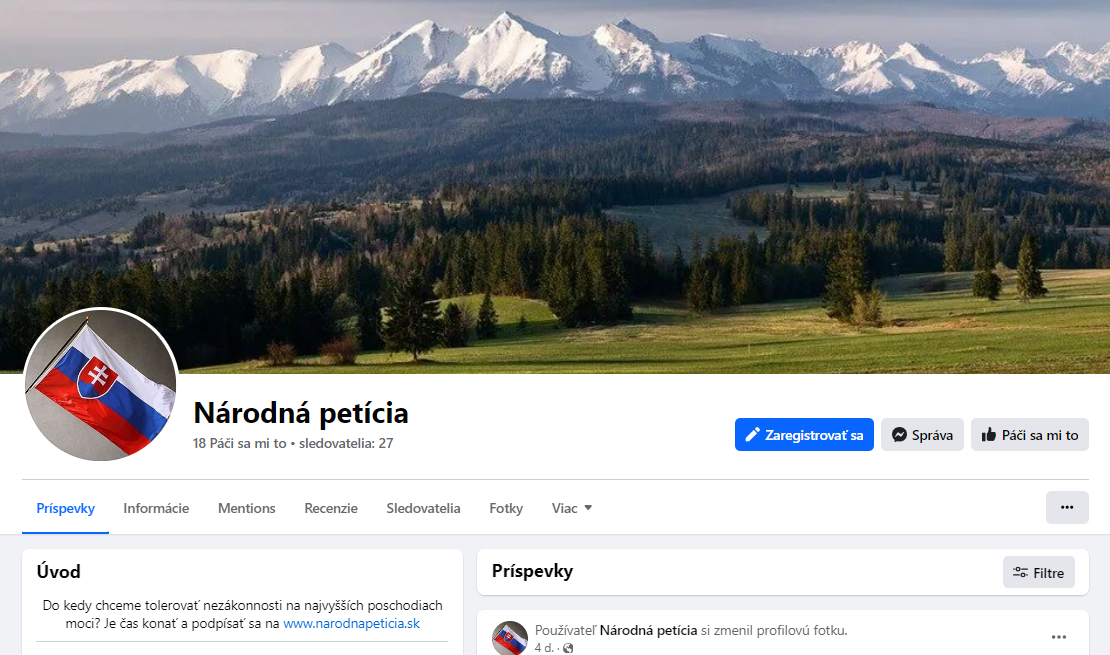Viewport: 1110px width, 655px height.
Task: Expand the Viac dropdown arrow
Action: coord(588,508)
